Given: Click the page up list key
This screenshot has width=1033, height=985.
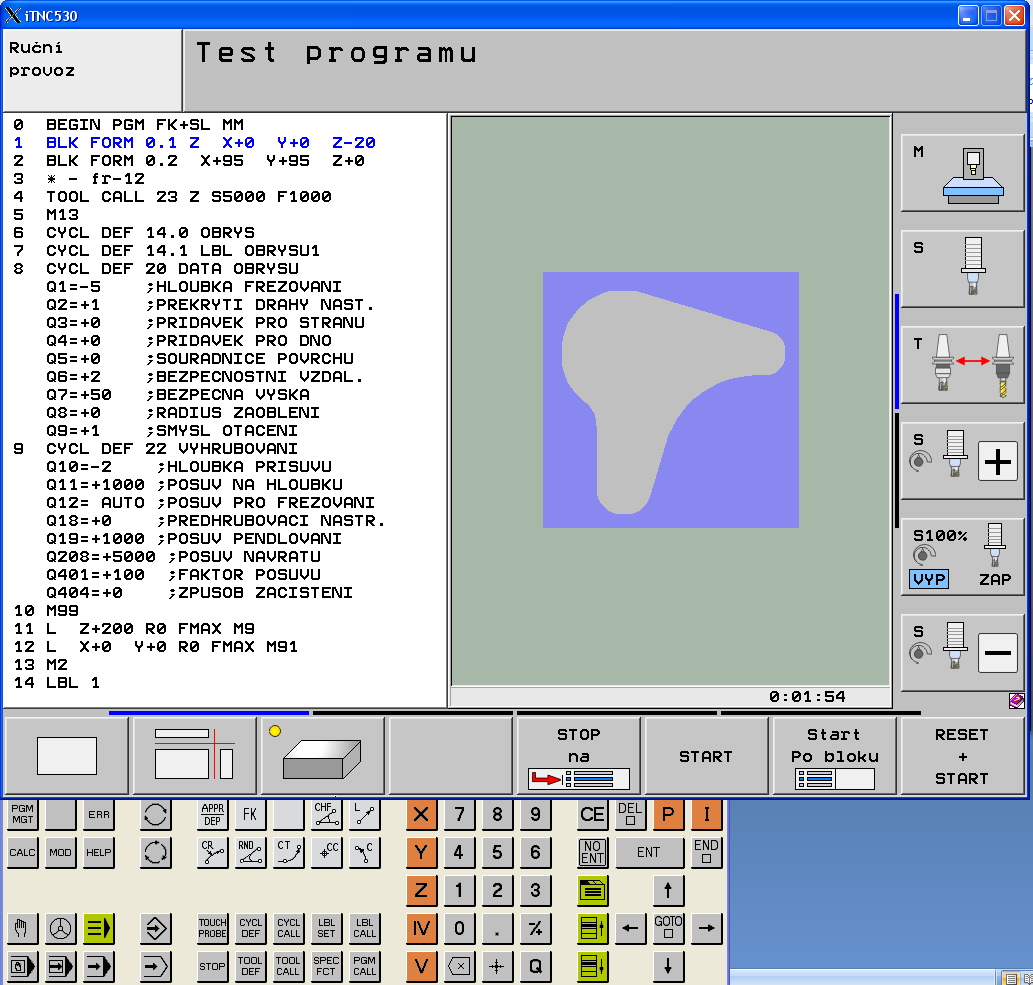Looking at the screenshot, I should (592, 928).
